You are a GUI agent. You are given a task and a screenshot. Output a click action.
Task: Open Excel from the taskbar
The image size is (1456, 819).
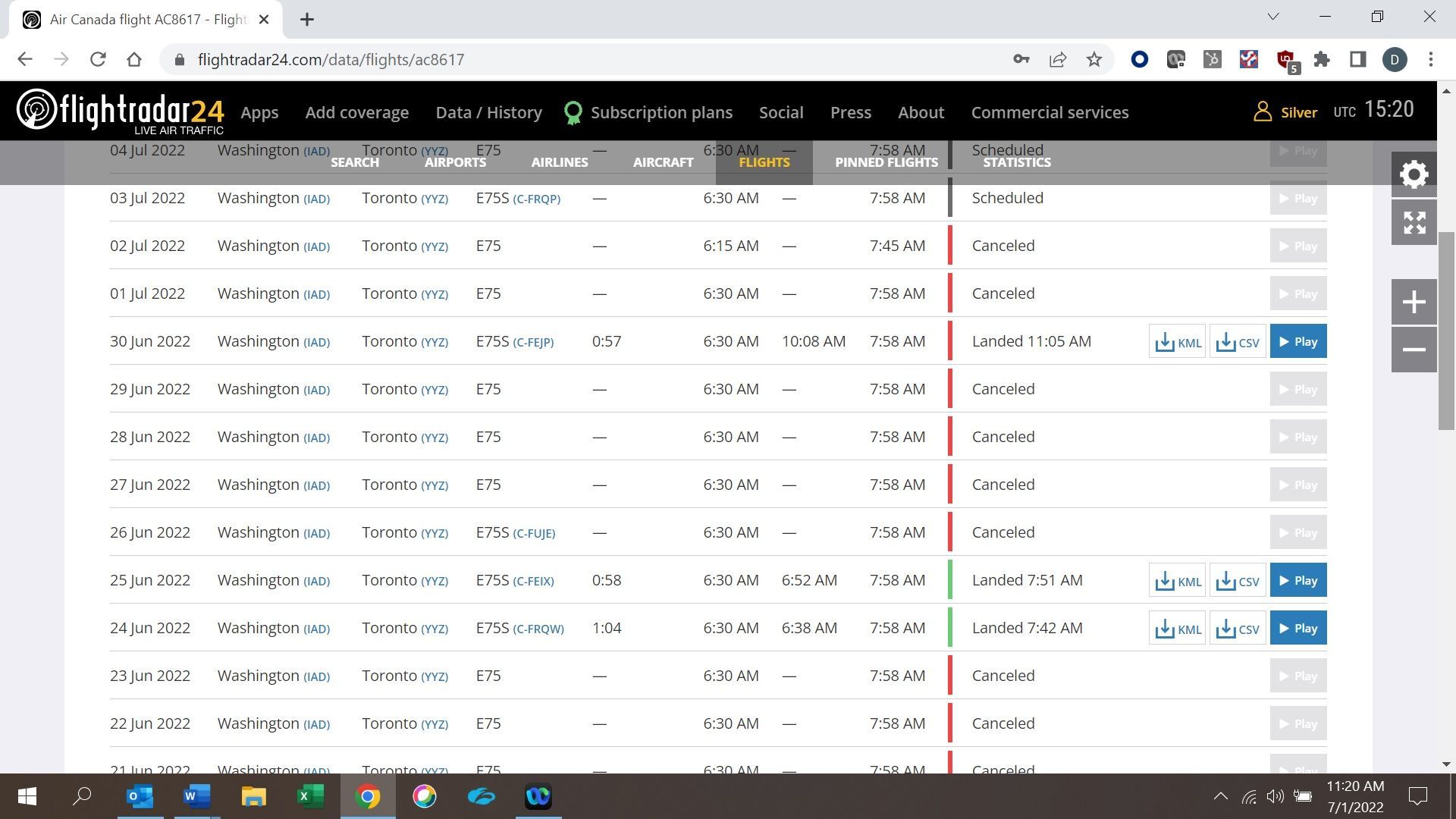[310, 796]
